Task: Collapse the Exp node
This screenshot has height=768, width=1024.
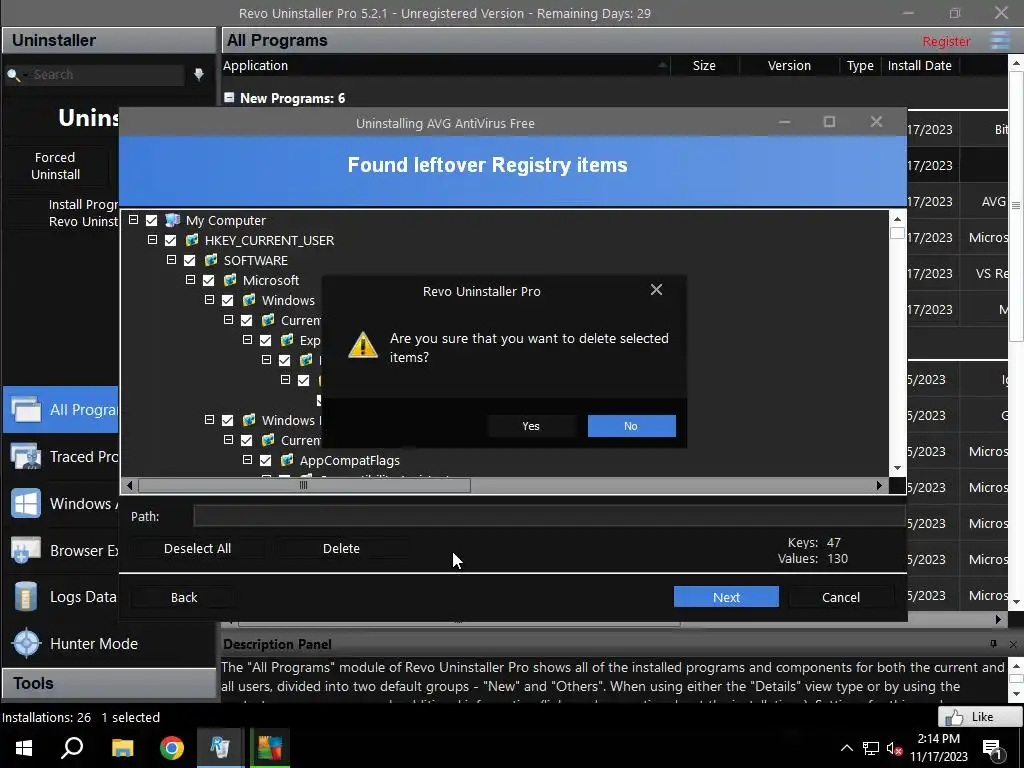Action: [x=247, y=340]
